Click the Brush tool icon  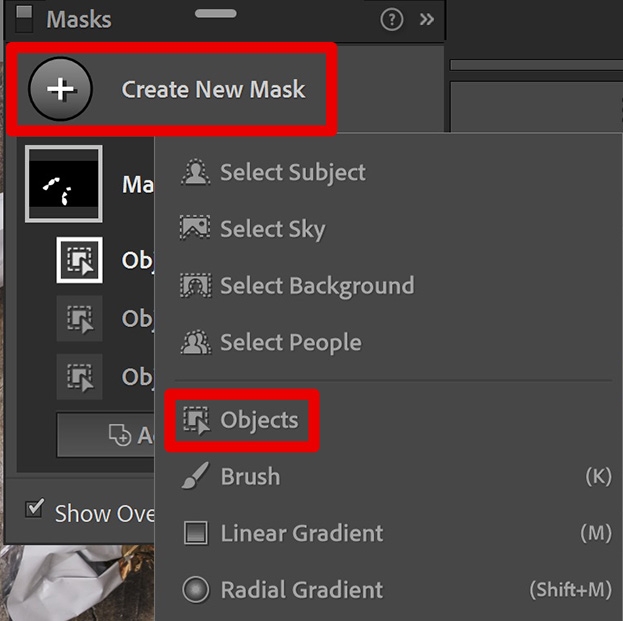pos(195,476)
